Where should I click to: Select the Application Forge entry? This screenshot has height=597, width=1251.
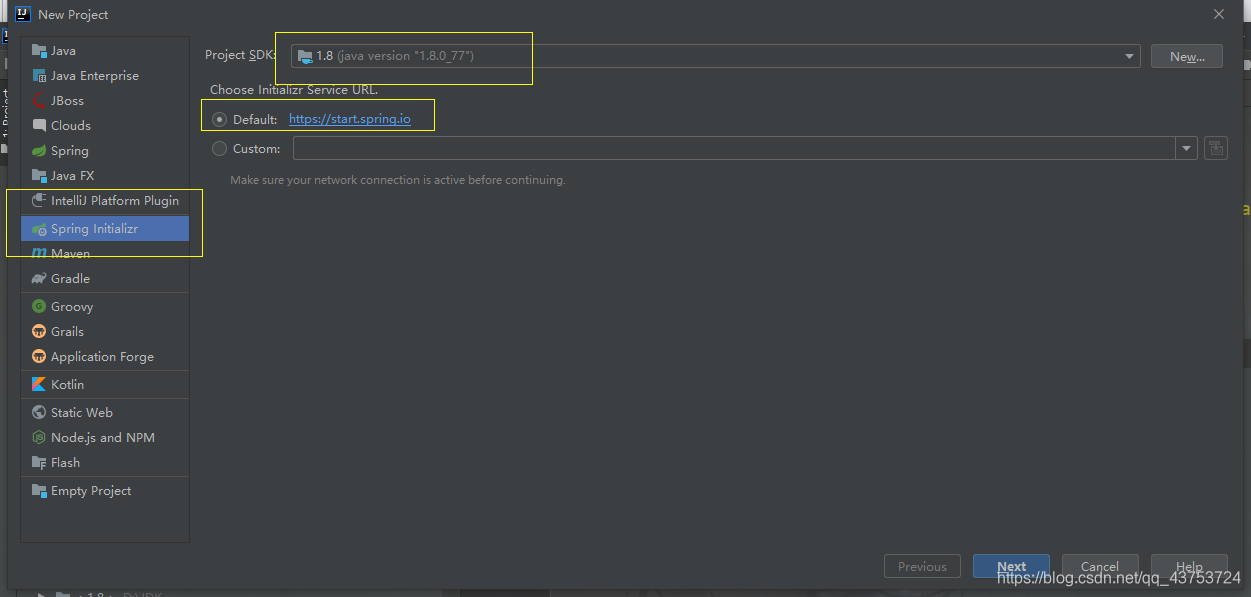[105, 357]
